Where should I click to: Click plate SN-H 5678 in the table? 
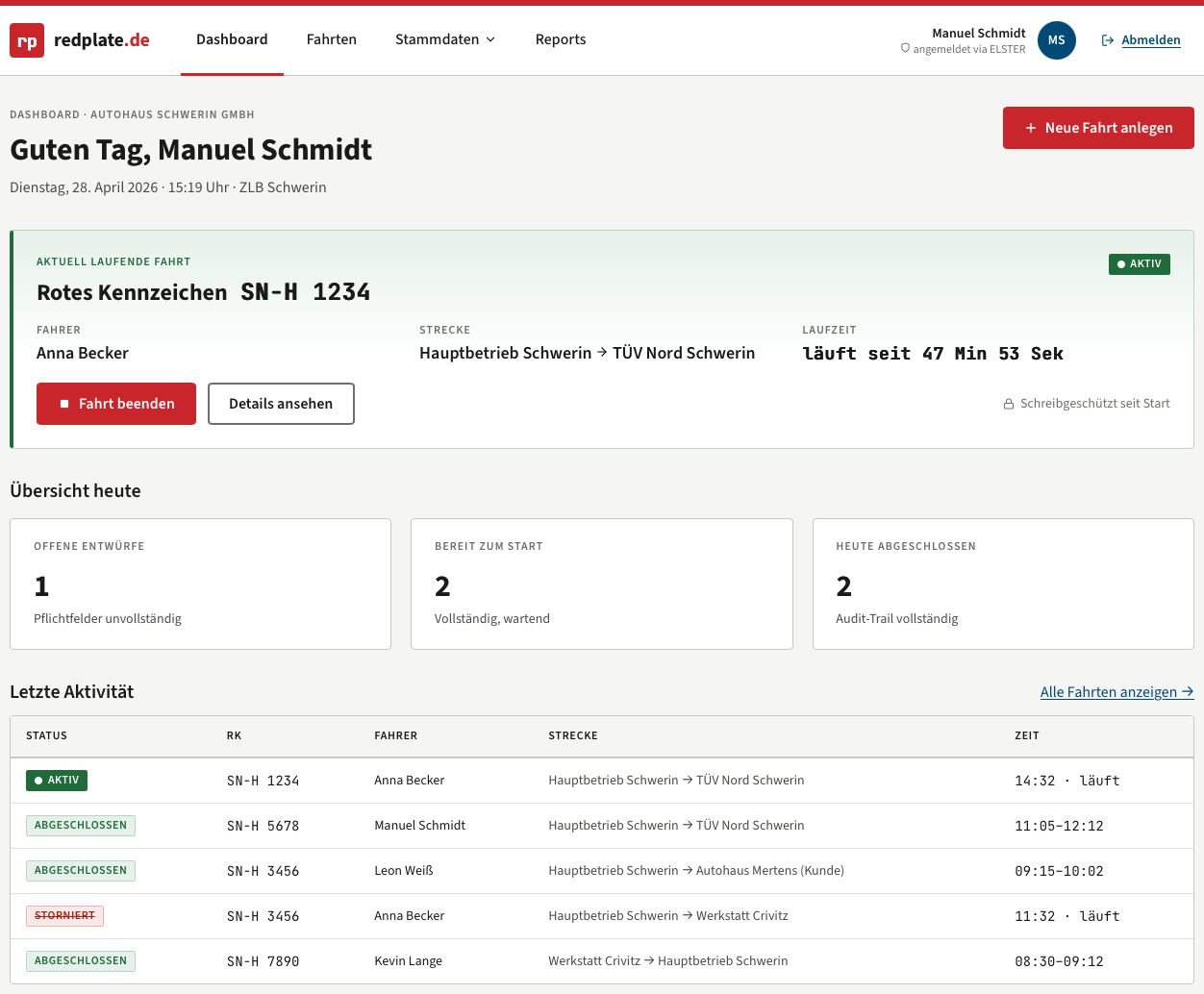point(263,826)
